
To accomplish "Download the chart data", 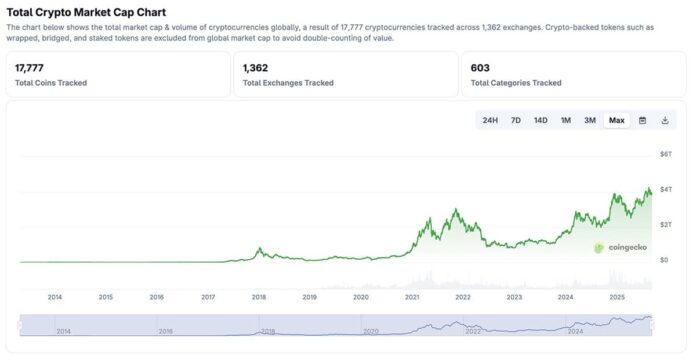I will pos(664,120).
